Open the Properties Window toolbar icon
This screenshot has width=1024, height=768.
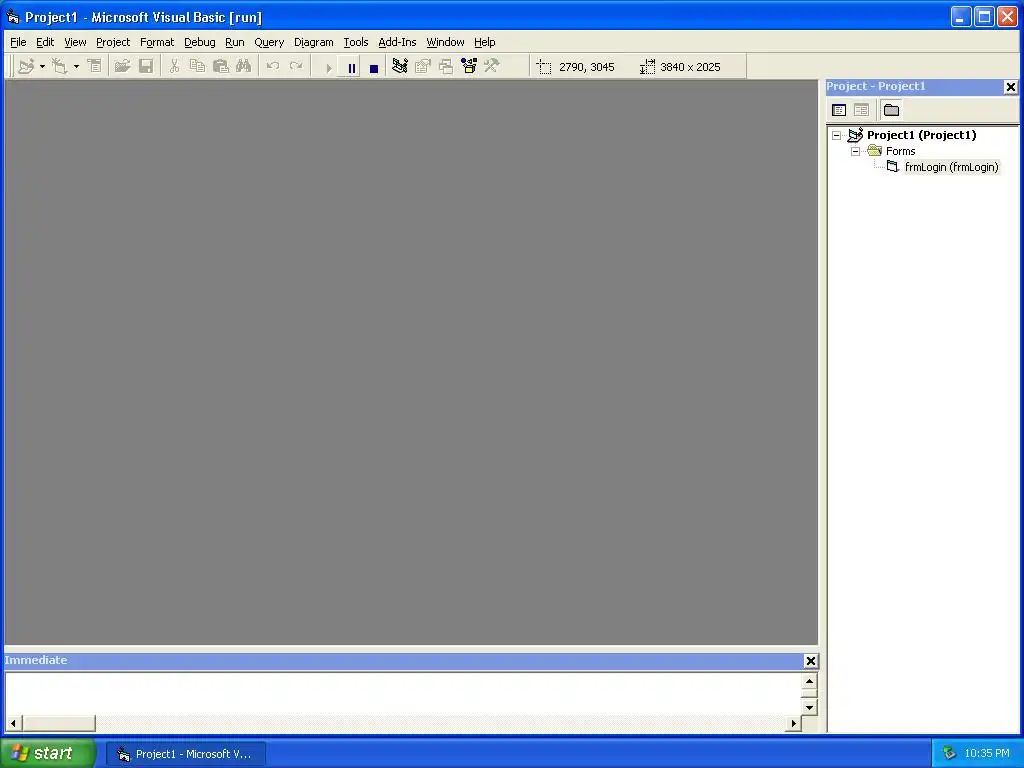point(423,67)
